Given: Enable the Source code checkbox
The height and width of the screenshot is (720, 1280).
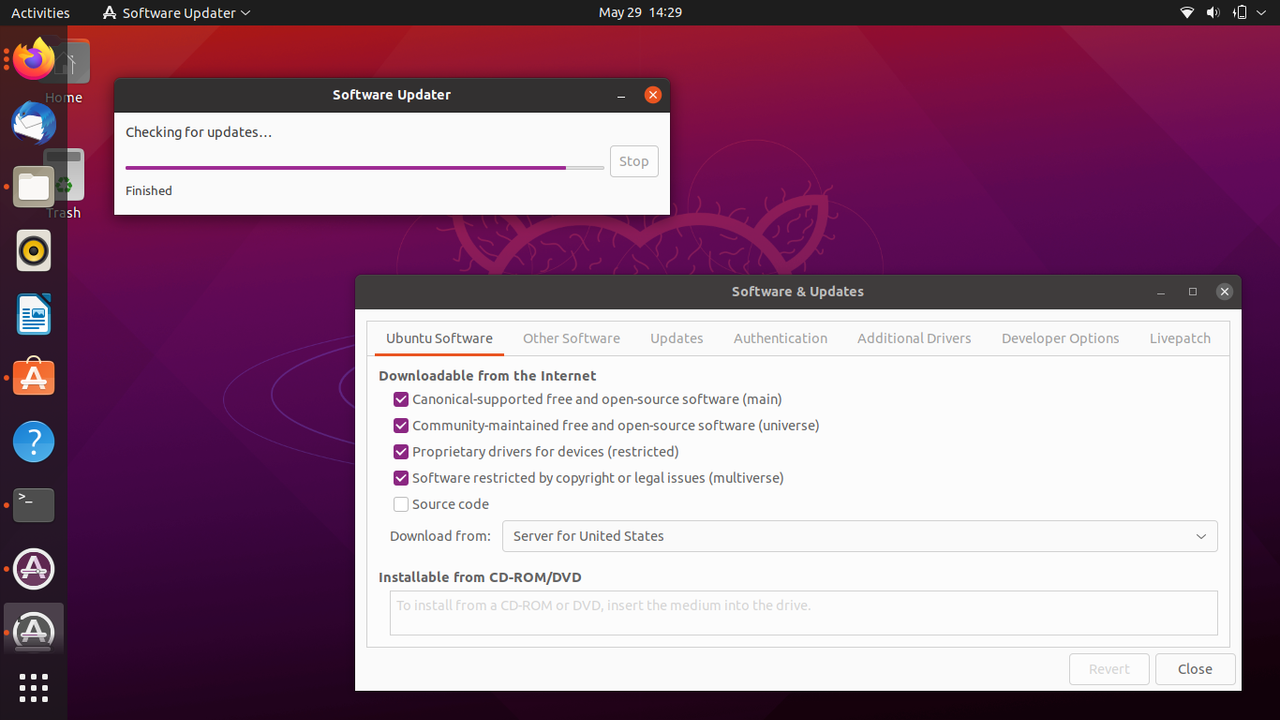Looking at the screenshot, I should tap(401, 504).
